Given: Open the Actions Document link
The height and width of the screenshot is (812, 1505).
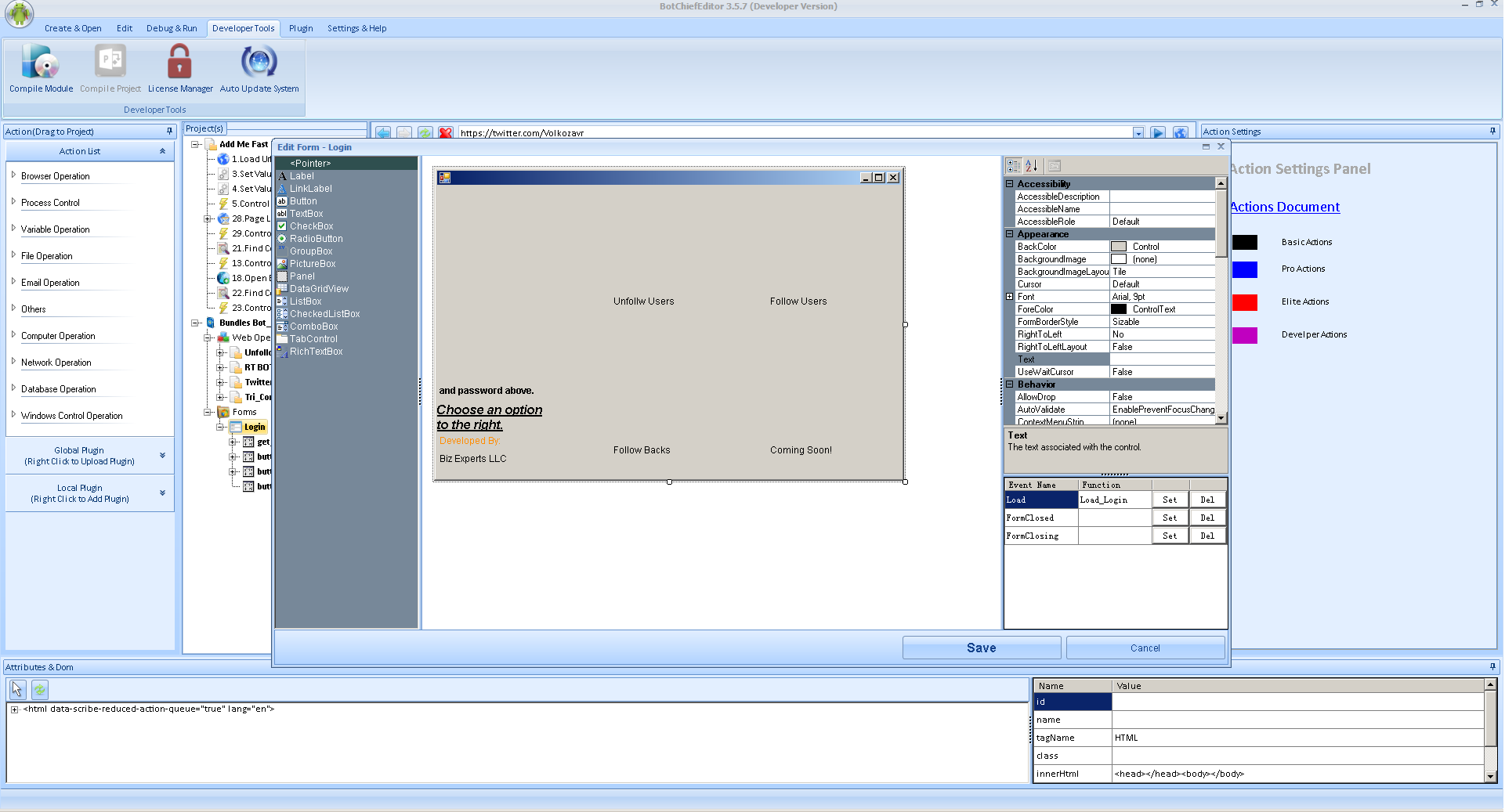Looking at the screenshot, I should click(x=1285, y=207).
